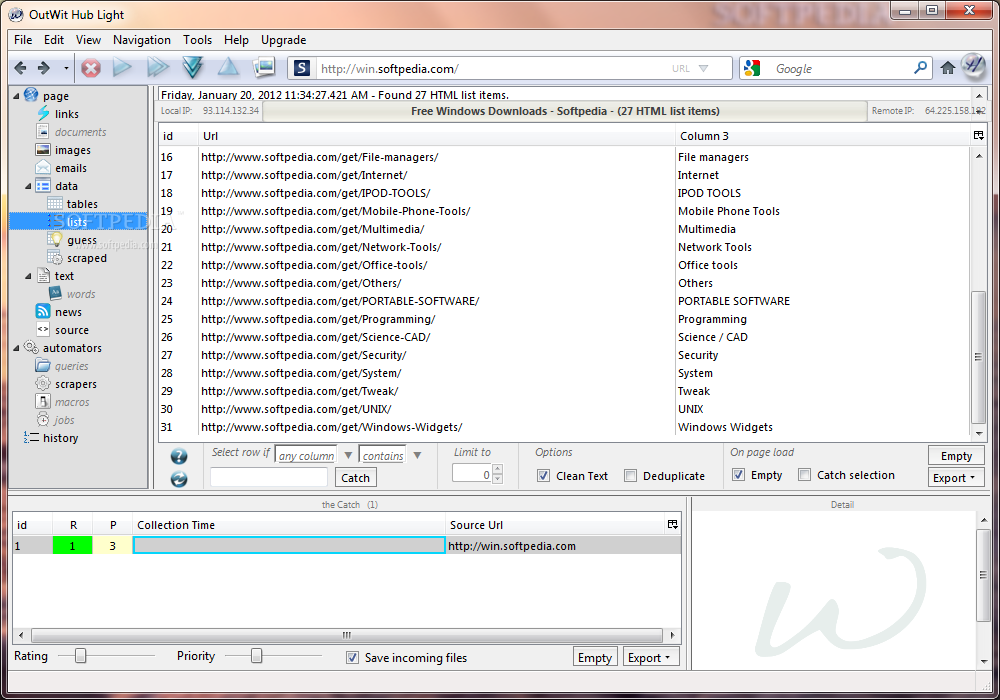The width and height of the screenshot is (1000, 700).
Task: Click the select-row filter text field
Action: (x=268, y=478)
